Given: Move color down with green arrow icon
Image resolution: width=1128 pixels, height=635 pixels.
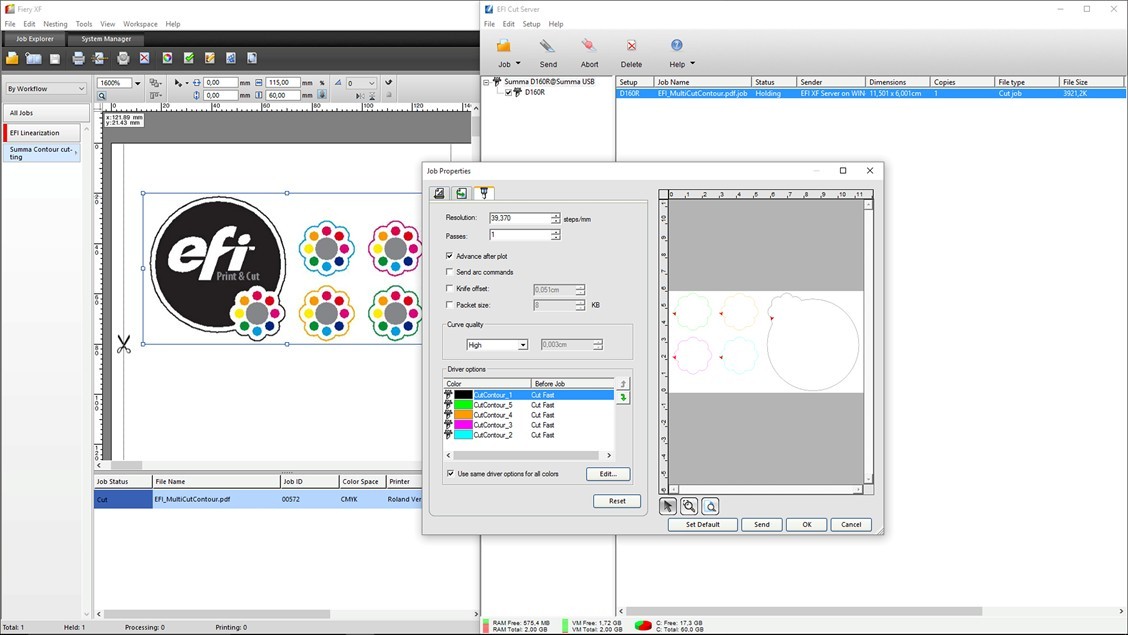Looking at the screenshot, I should [x=623, y=398].
